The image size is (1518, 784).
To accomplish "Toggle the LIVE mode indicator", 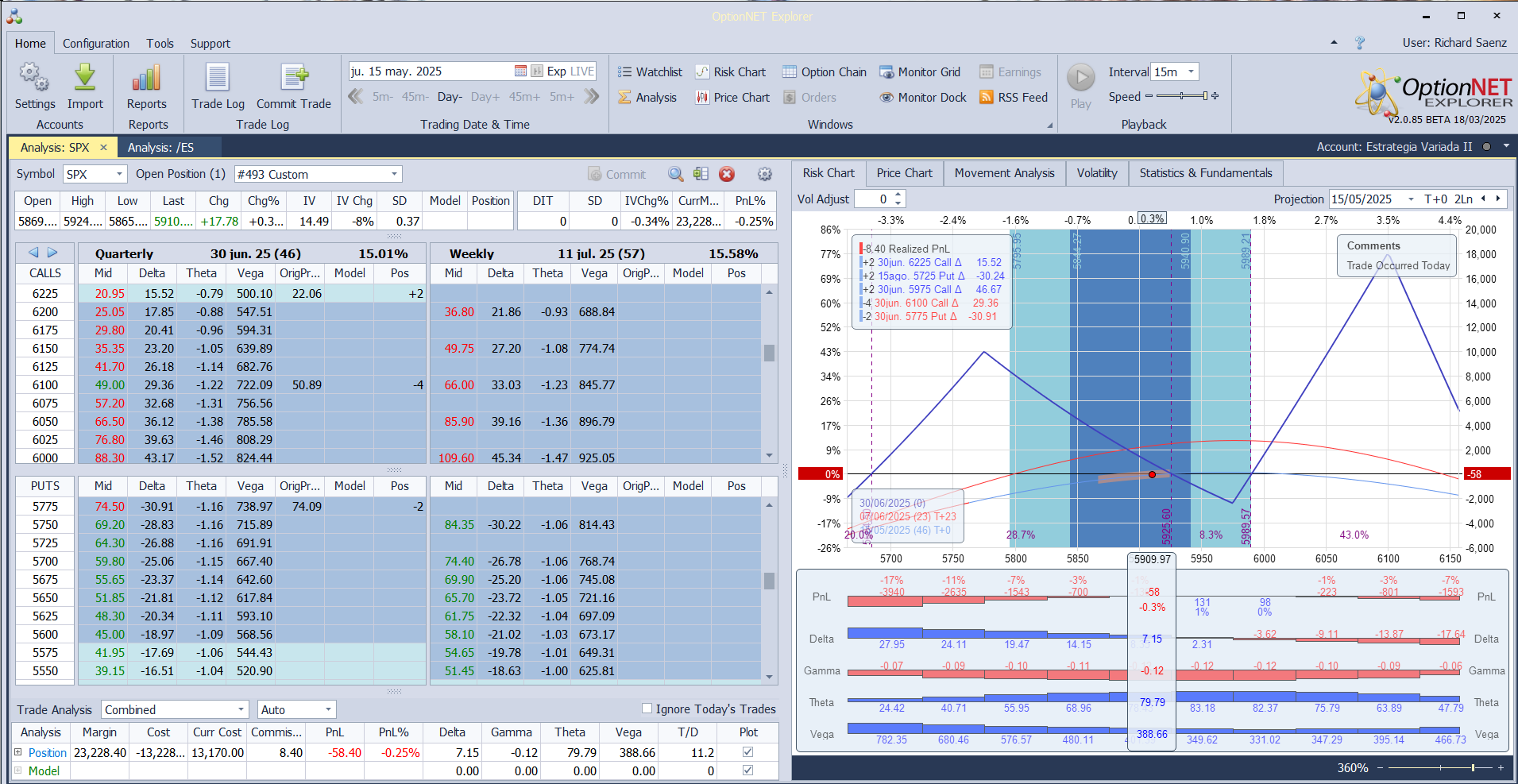I will coord(582,71).
